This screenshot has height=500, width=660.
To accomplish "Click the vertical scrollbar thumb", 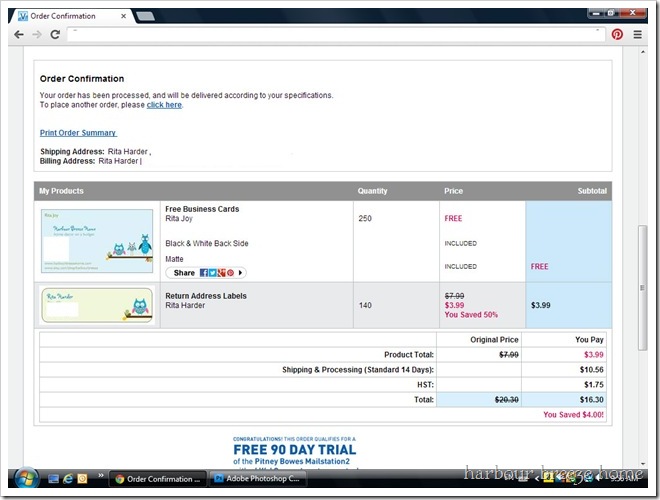I will coord(642,288).
